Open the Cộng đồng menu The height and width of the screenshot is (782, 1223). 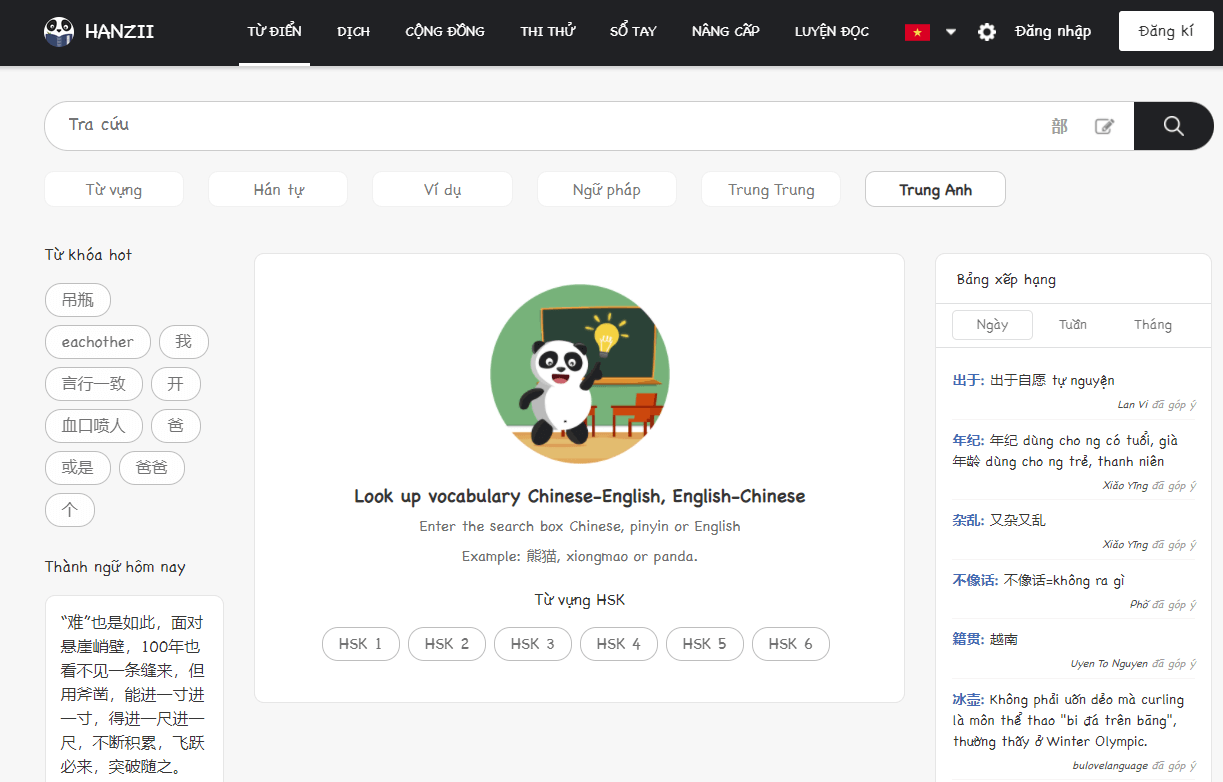click(445, 32)
